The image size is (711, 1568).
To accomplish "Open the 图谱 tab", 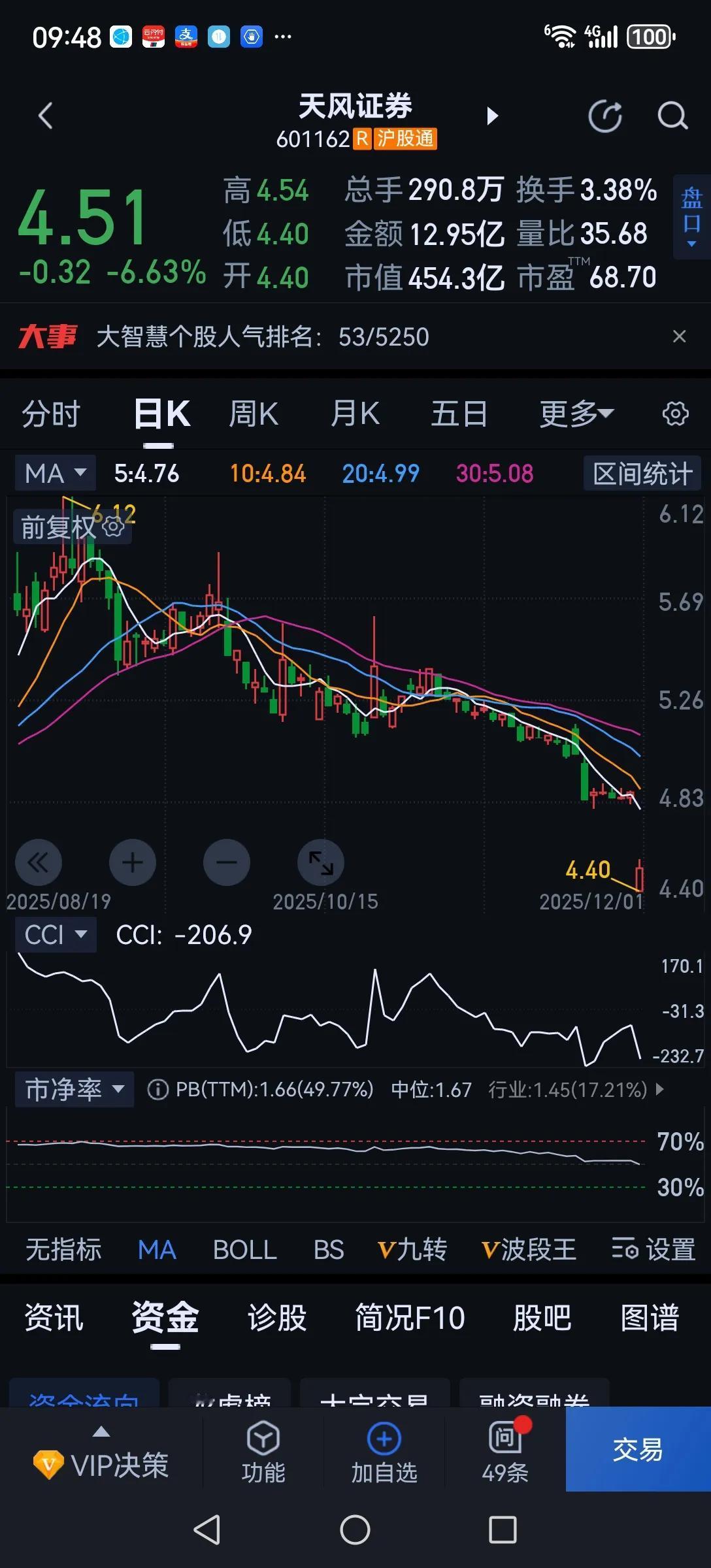I will tap(650, 1317).
